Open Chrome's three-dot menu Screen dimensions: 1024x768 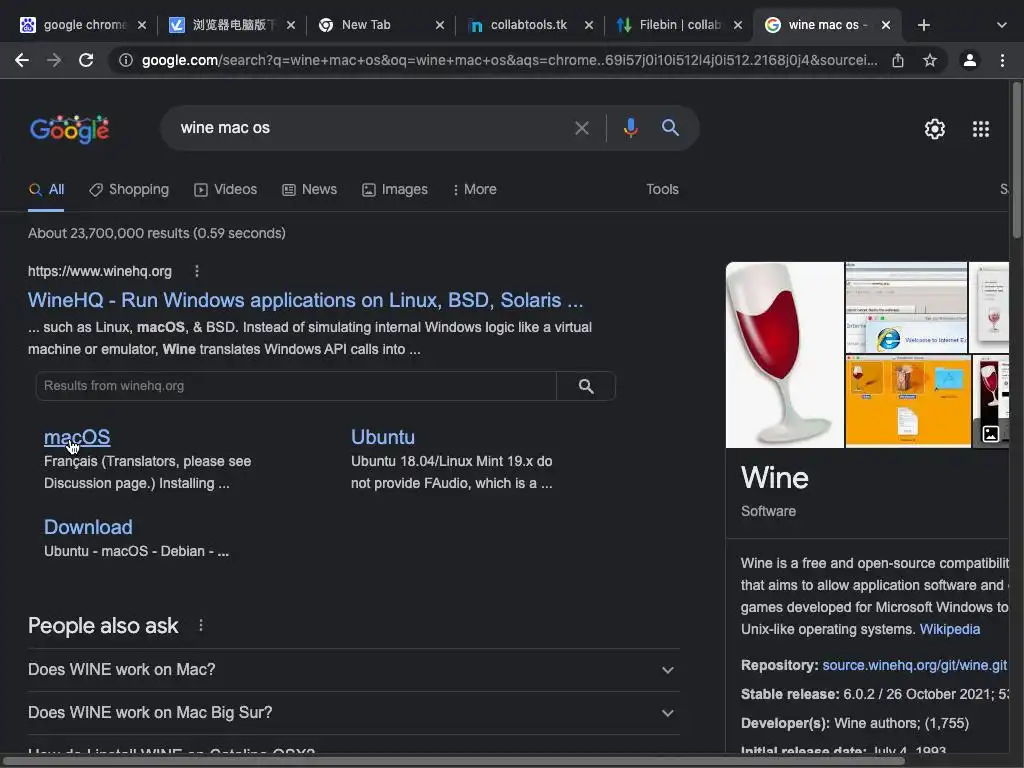(1002, 61)
